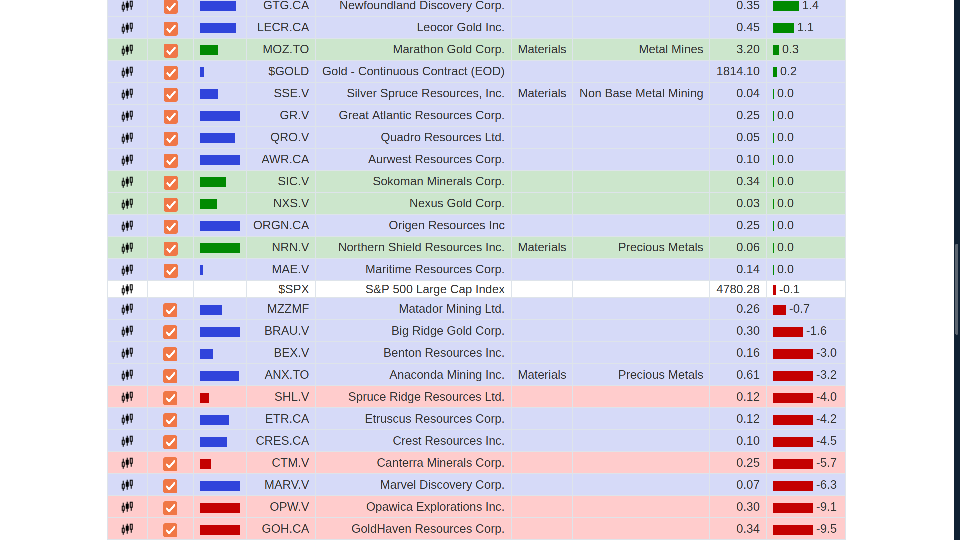Click ticker symbol SHL.V
Viewport: 960px width, 540px height.
(291, 397)
